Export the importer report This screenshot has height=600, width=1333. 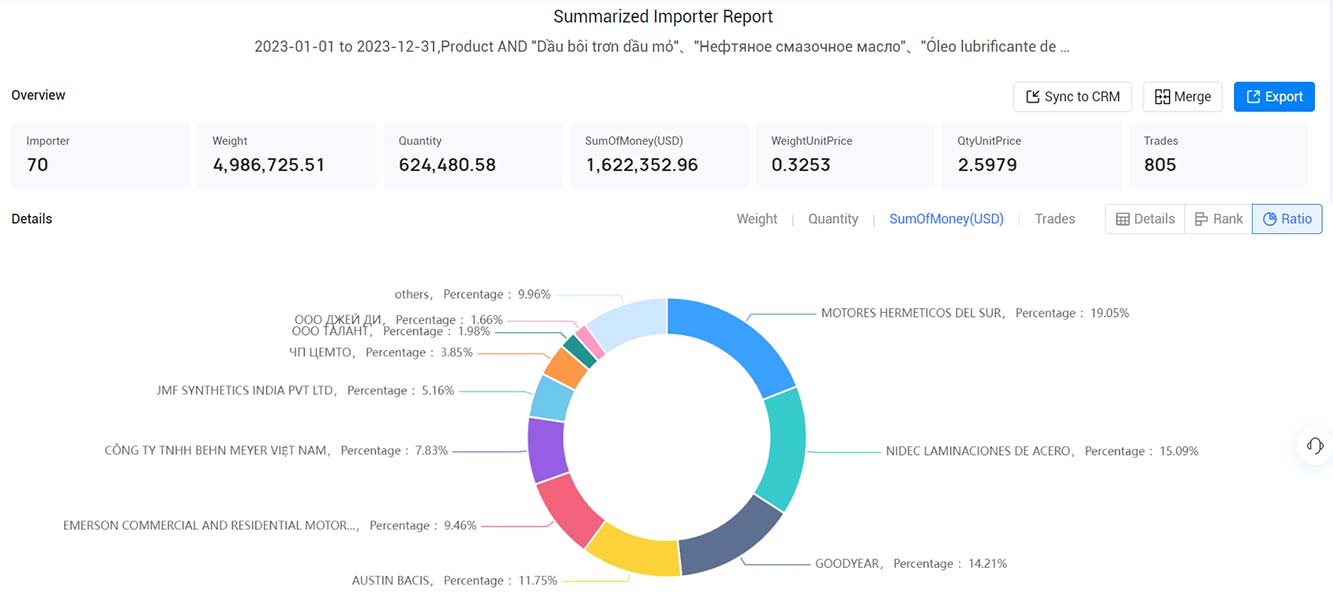[1274, 97]
